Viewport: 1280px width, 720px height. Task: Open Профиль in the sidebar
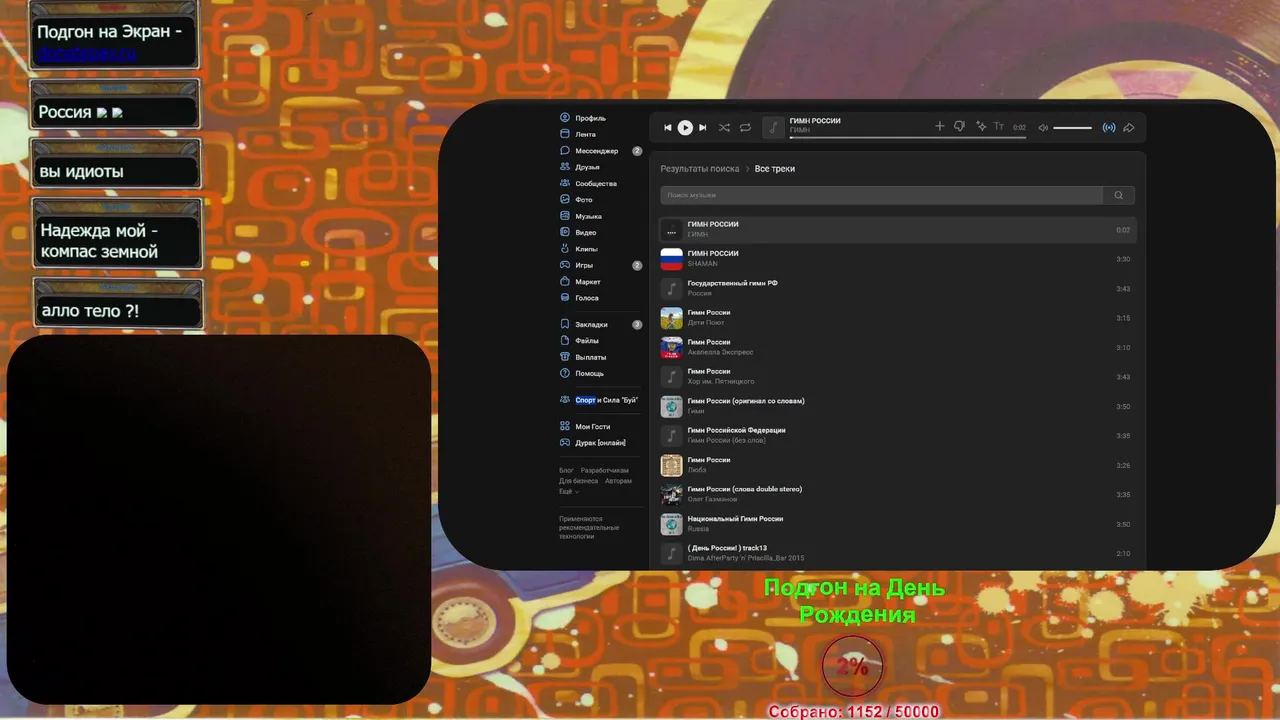coord(590,118)
